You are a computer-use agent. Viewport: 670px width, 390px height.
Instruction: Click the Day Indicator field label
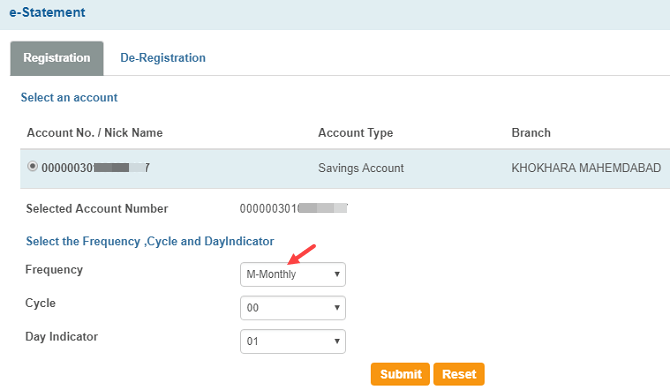[x=61, y=337]
